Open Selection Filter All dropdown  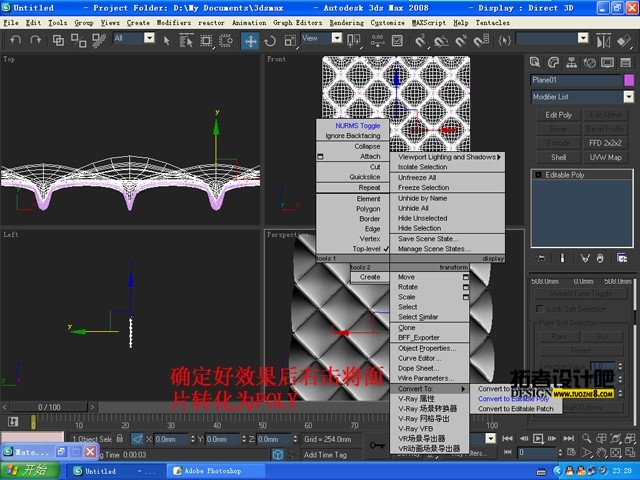(x=149, y=38)
